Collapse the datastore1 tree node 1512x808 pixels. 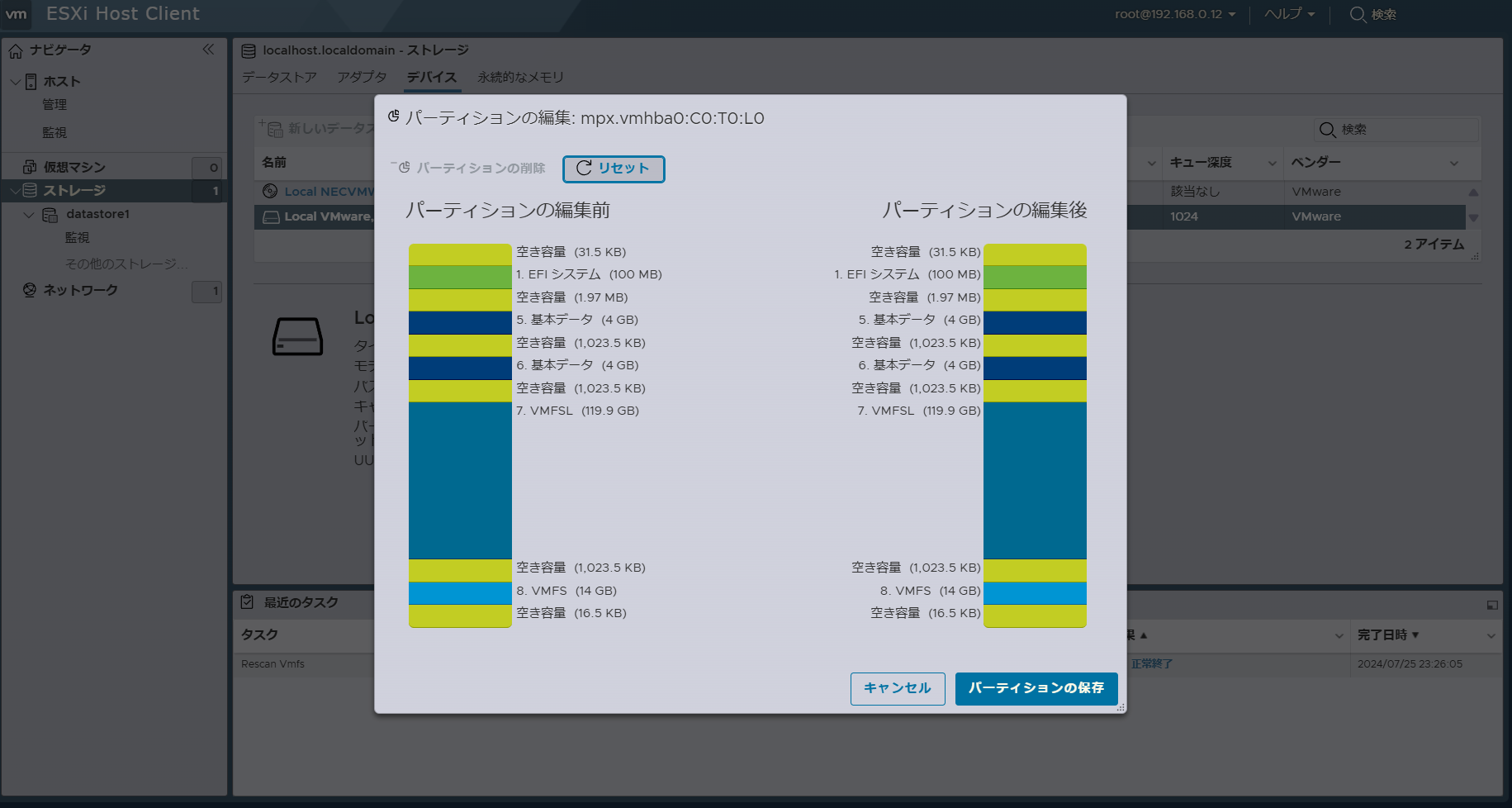pyautogui.click(x=29, y=215)
